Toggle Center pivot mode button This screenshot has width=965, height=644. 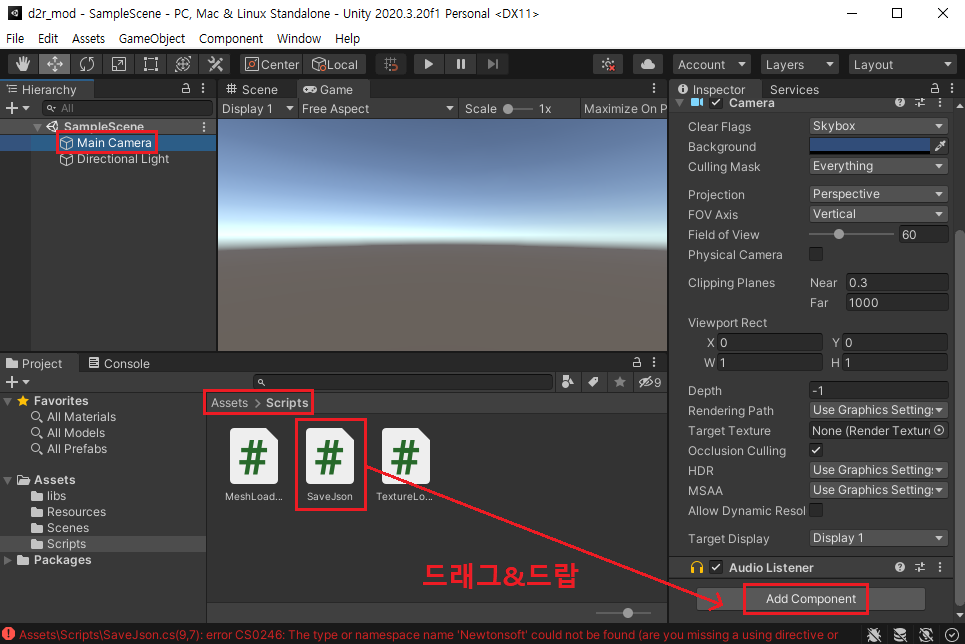[271, 64]
